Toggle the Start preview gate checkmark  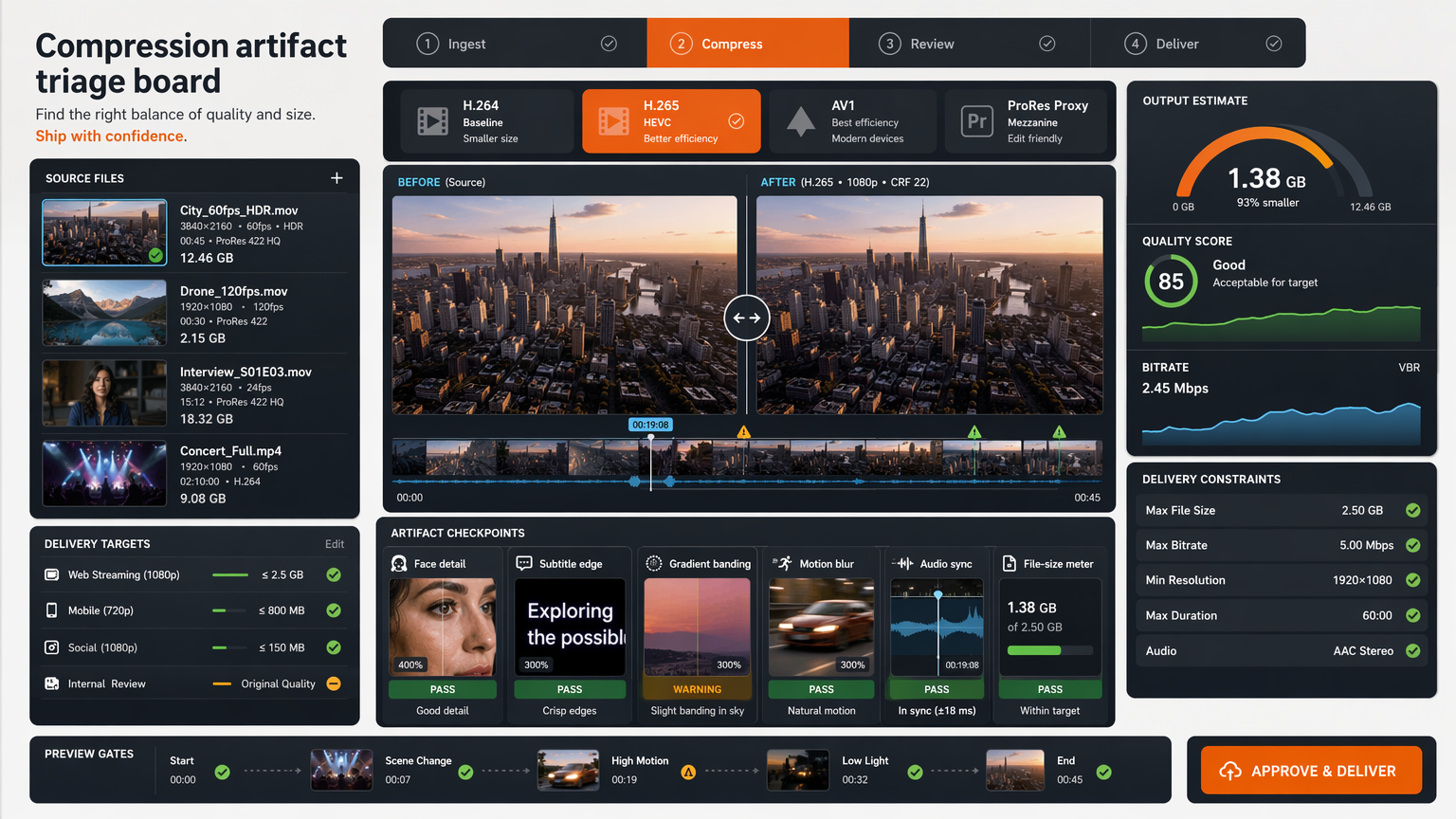[x=222, y=772]
